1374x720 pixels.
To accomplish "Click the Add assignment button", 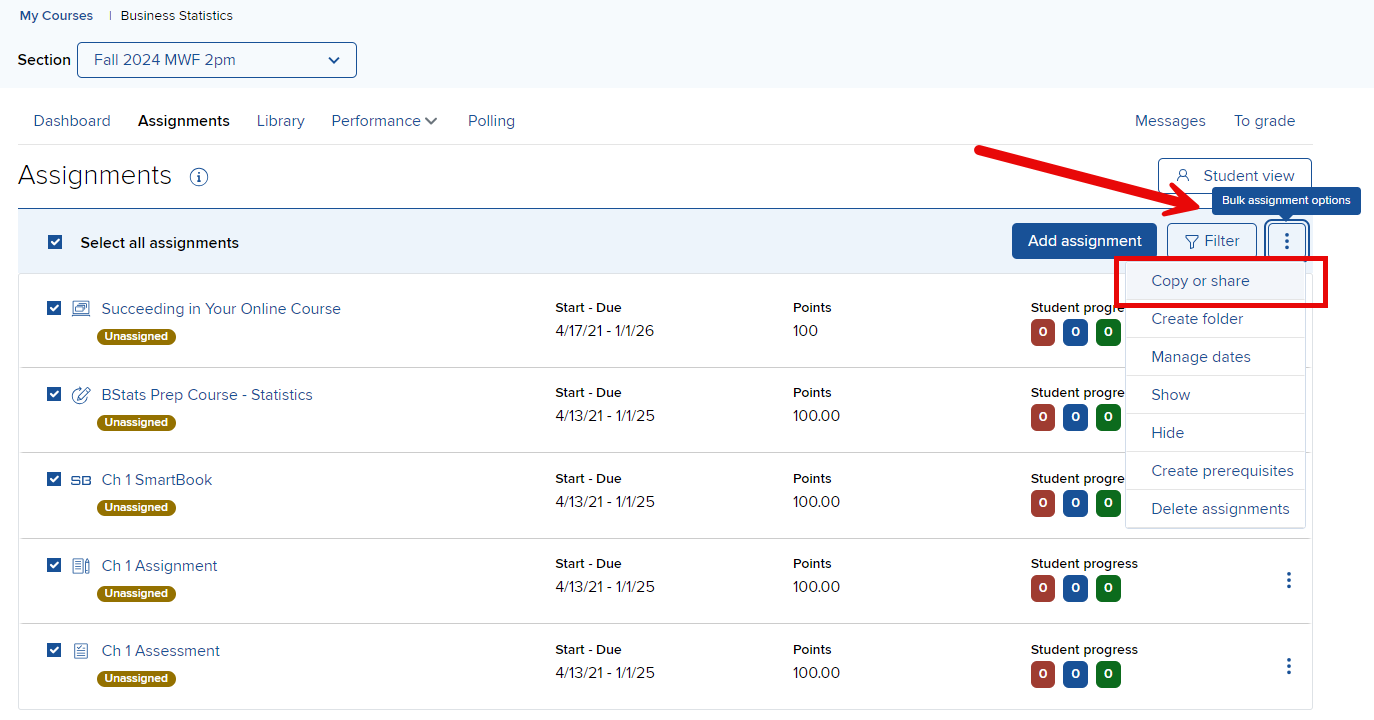I will (x=1084, y=241).
